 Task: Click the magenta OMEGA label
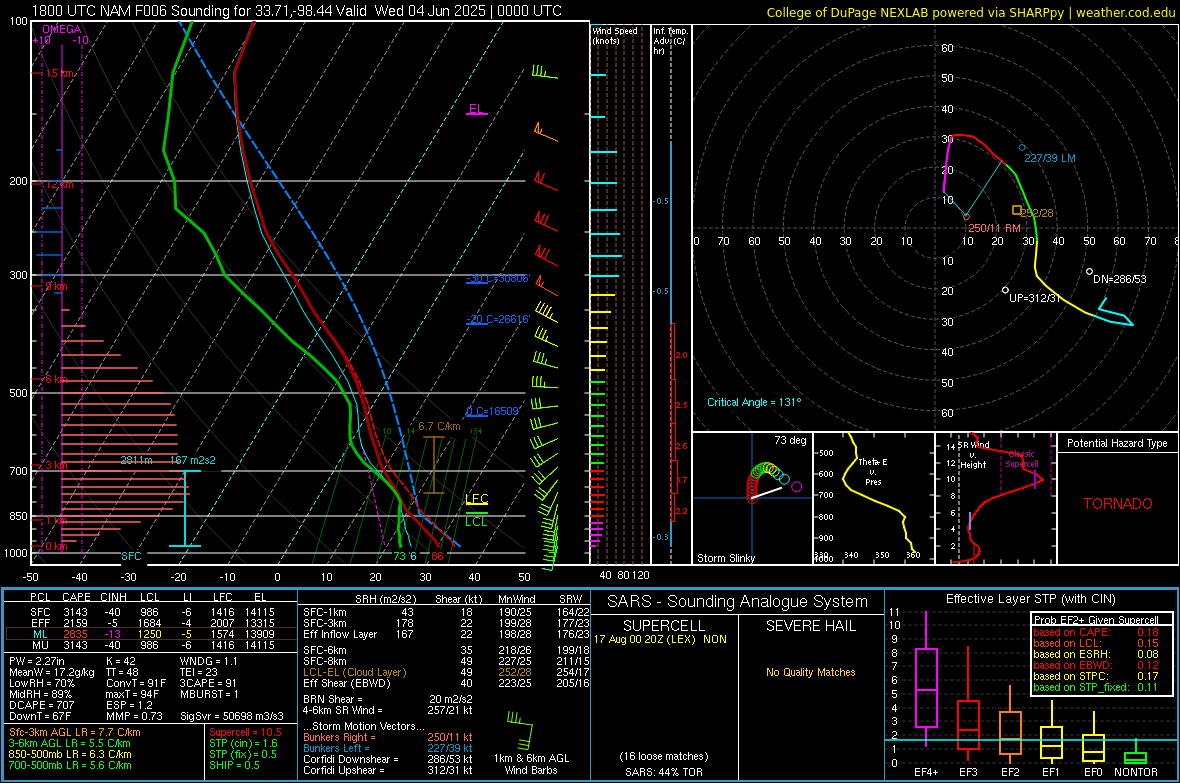click(x=62, y=29)
